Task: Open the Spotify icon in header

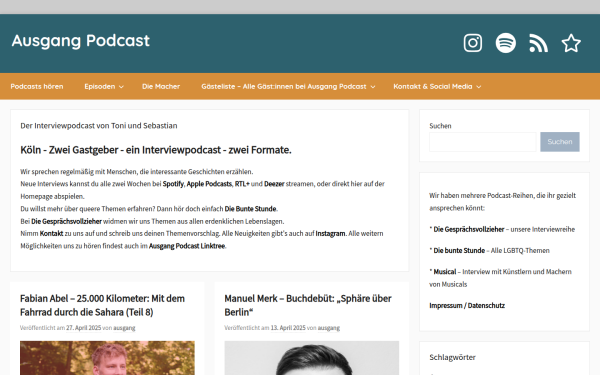Action: coord(505,43)
